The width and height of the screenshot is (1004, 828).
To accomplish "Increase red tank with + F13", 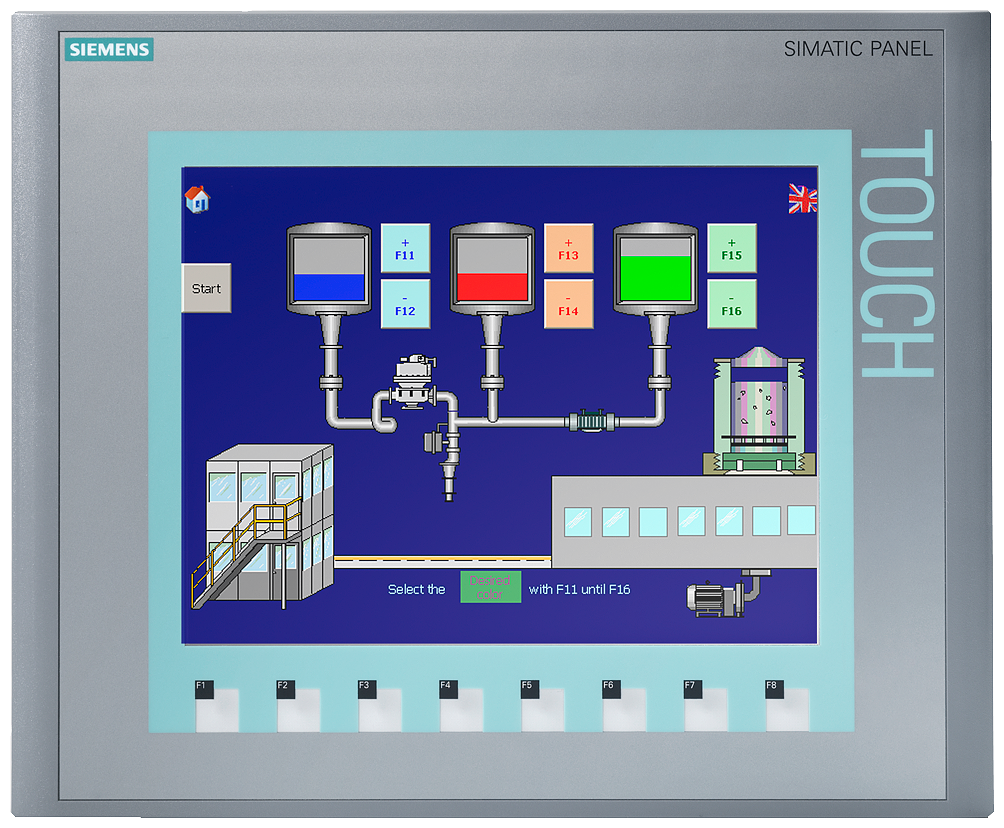I will [x=568, y=249].
